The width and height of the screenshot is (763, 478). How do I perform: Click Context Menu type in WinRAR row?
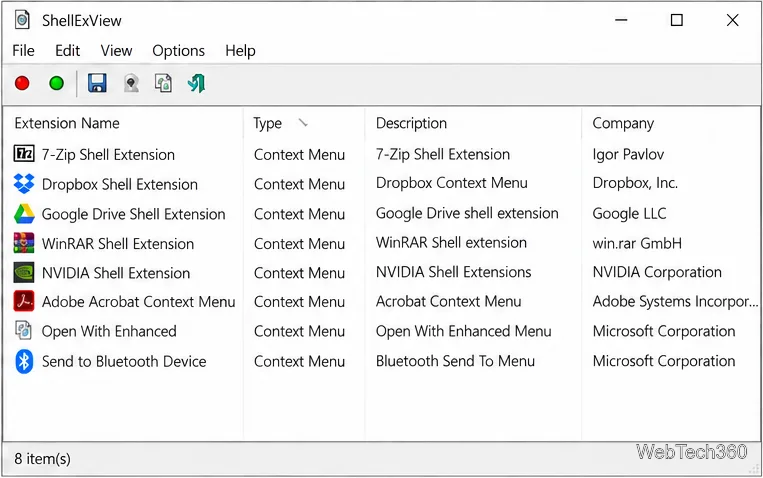(x=299, y=244)
